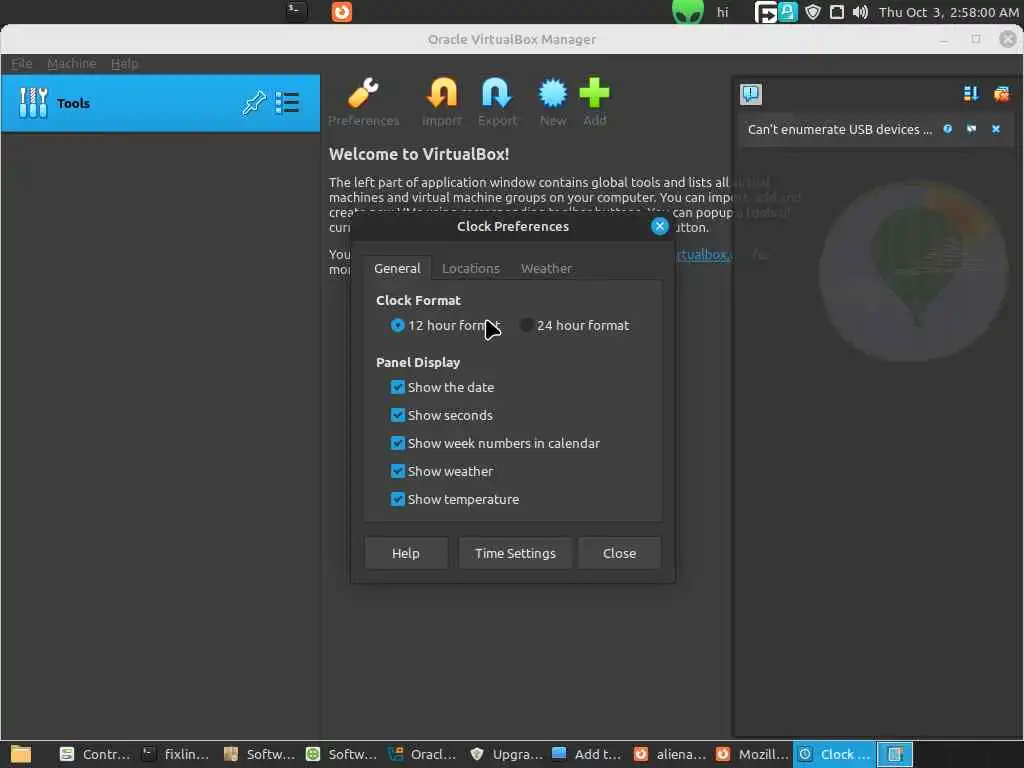Click the panel clock date and time
The image size is (1024, 768).
[x=948, y=12]
